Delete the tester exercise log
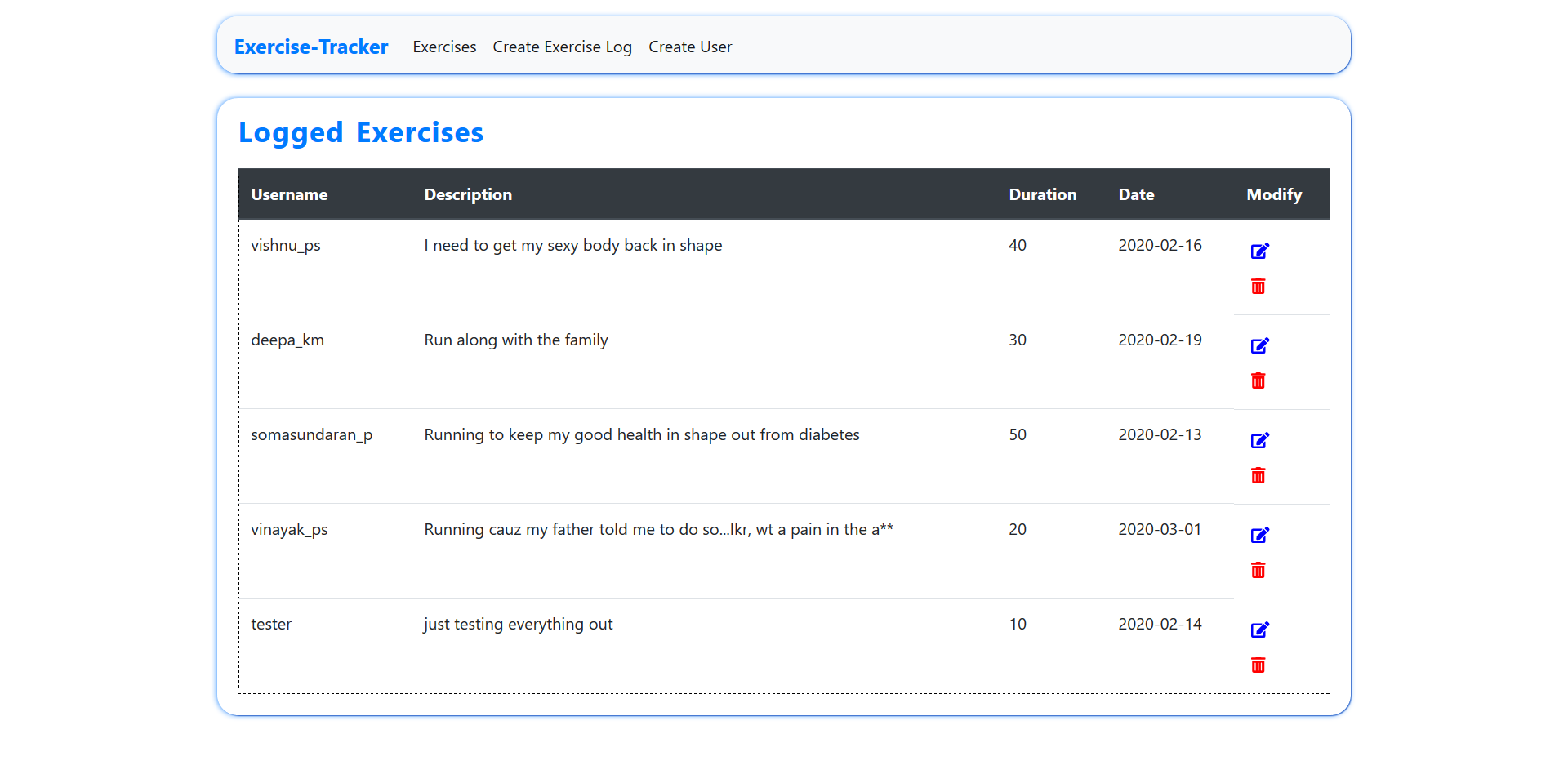1568x770 pixels. pyautogui.click(x=1258, y=665)
